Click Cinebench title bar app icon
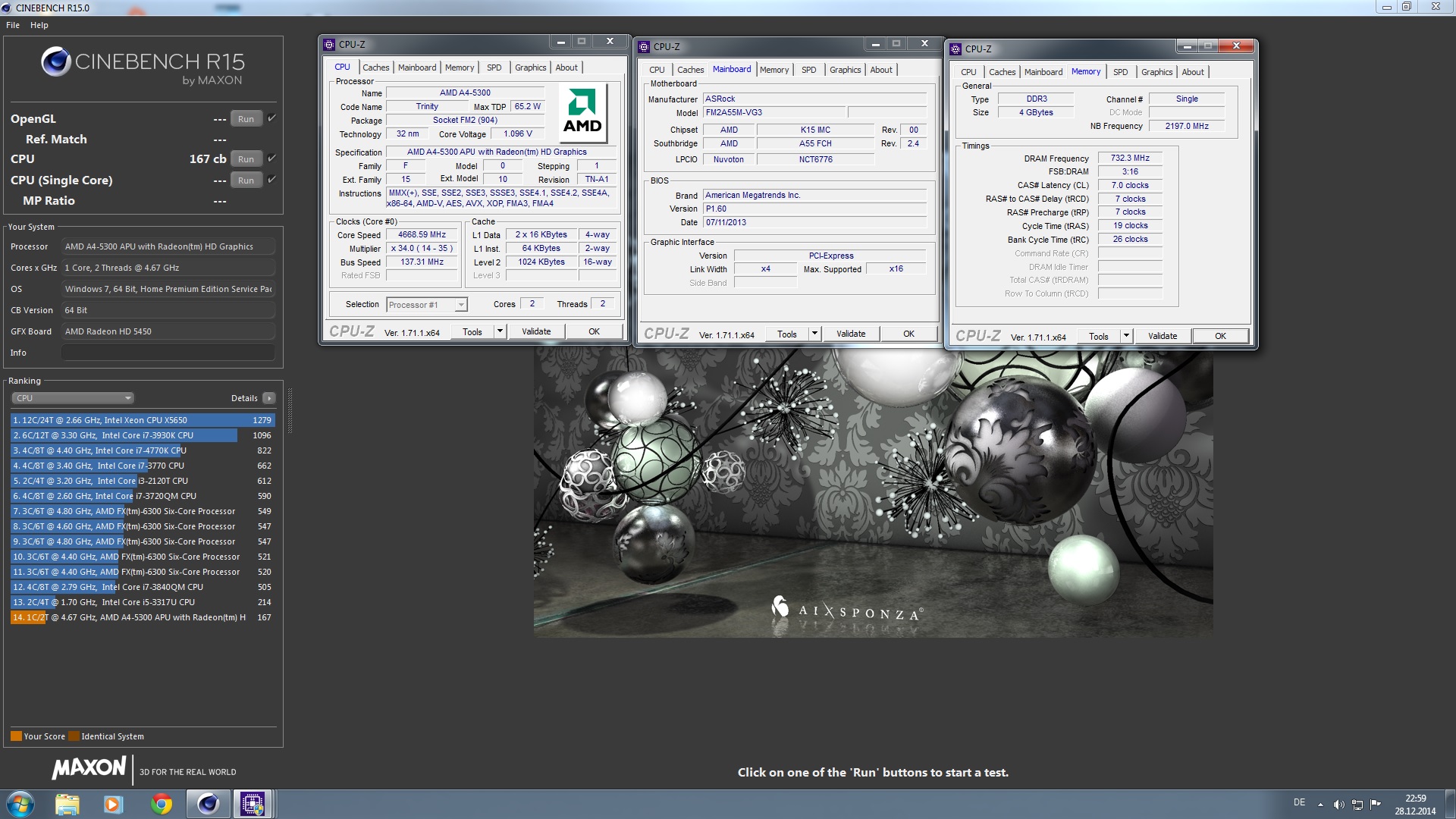This screenshot has width=1456, height=819. pos(7,8)
